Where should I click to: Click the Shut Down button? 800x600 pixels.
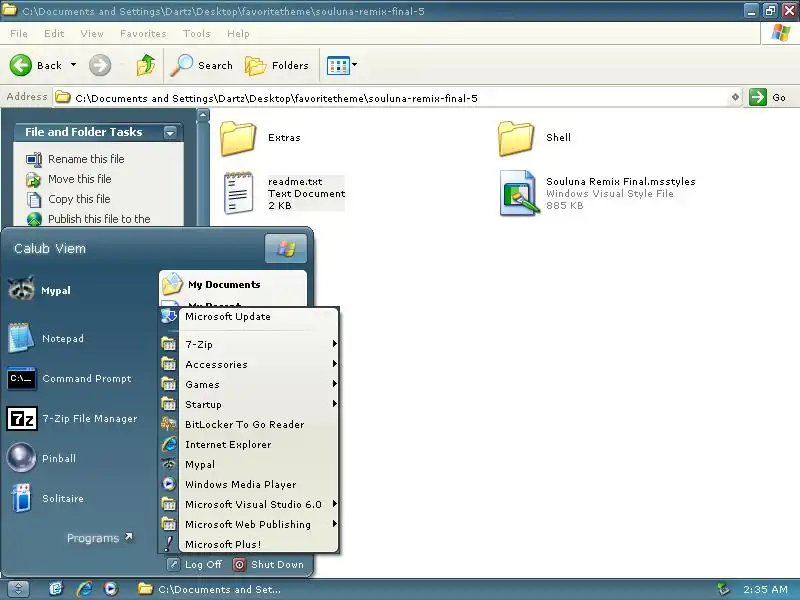(x=268, y=564)
